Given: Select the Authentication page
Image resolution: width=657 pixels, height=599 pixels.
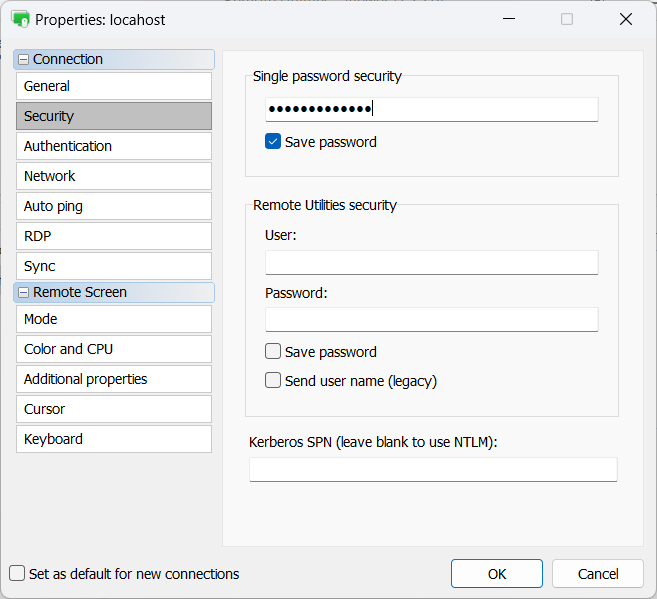Looking at the screenshot, I should pyautogui.click(x=113, y=146).
